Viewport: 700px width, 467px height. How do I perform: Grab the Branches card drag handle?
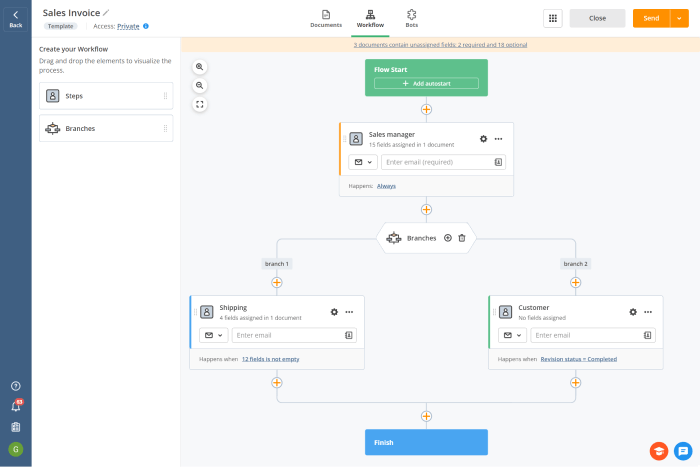165,129
